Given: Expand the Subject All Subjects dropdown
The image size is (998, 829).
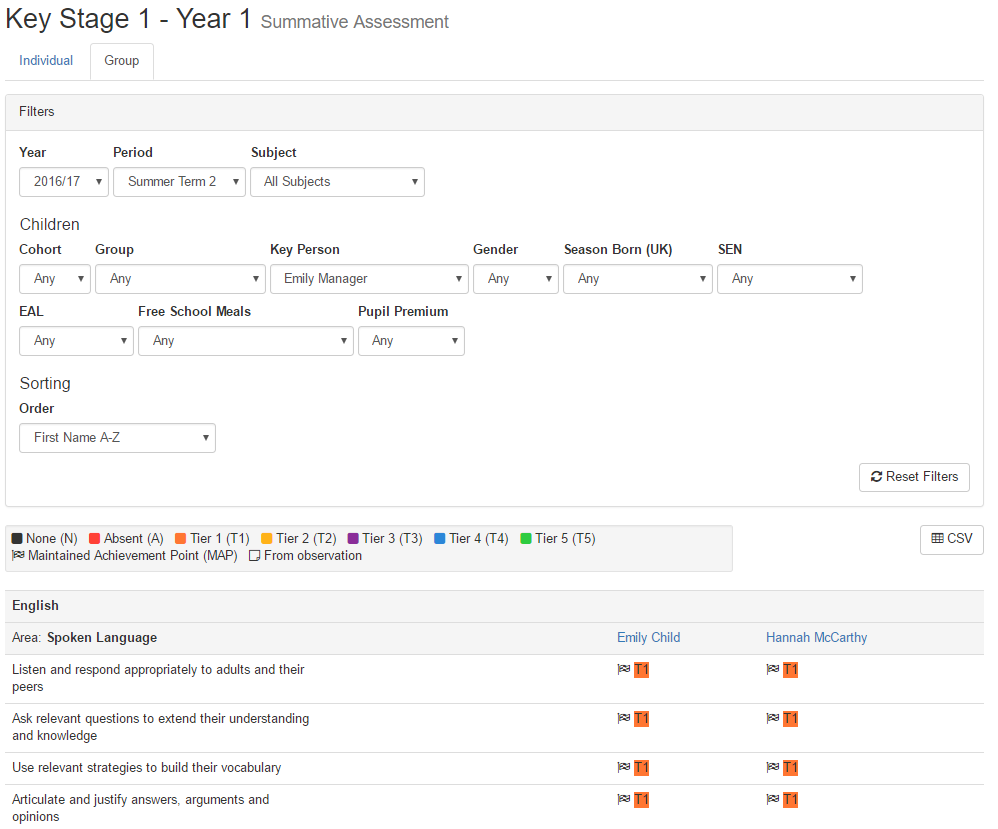Looking at the screenshot, I should 337,182.
